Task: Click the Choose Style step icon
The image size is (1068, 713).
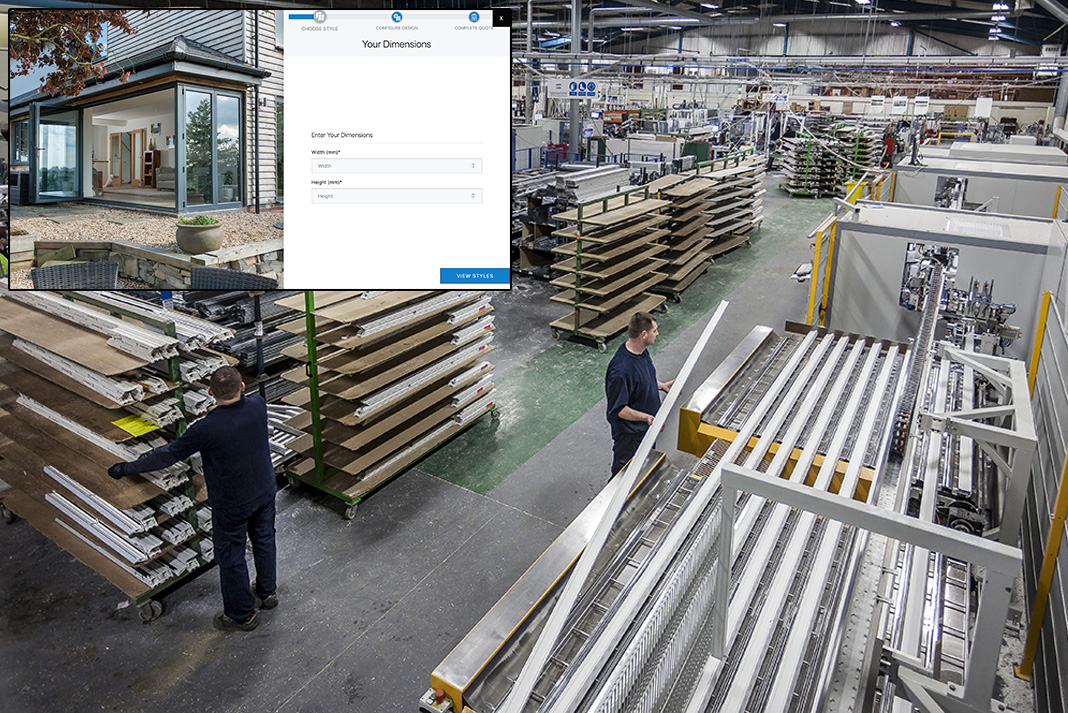Action: 320,17
